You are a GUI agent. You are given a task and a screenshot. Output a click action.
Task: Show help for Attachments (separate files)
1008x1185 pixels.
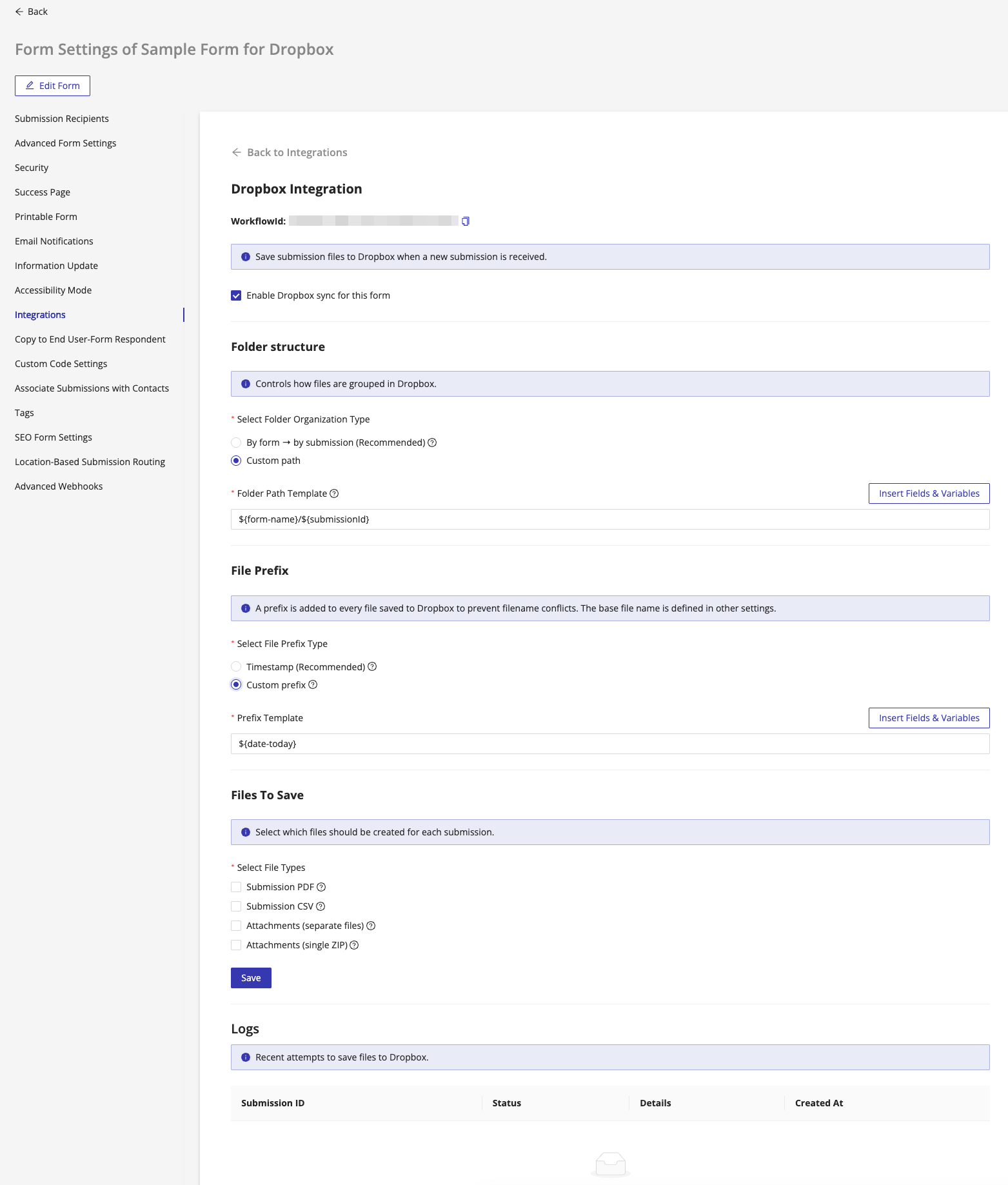point(371,926)
